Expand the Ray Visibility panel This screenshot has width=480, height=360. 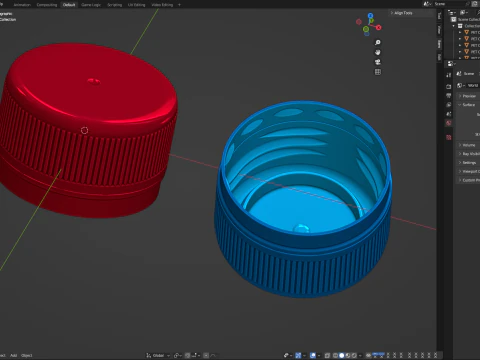pos(469,154)
